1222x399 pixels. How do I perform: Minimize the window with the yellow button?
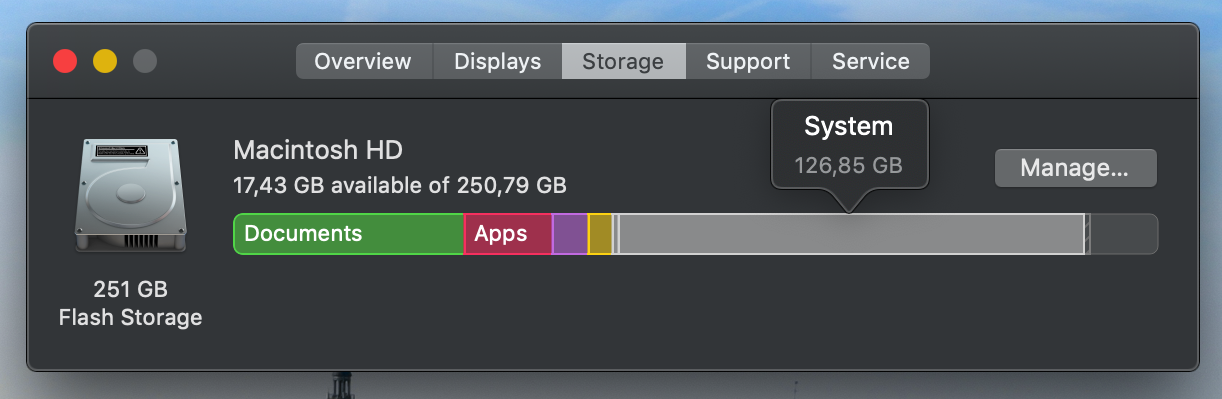105,61
